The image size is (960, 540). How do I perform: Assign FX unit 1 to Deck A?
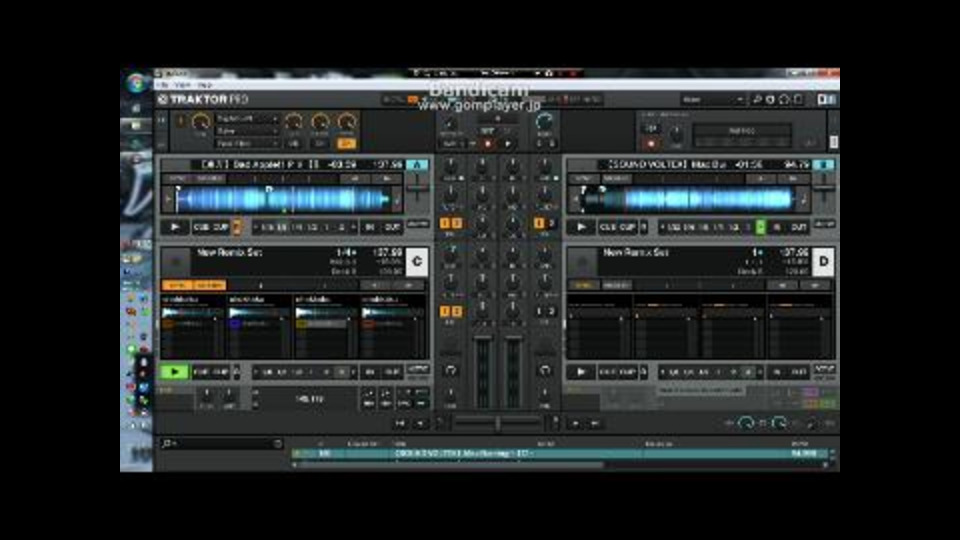(445, 223)
